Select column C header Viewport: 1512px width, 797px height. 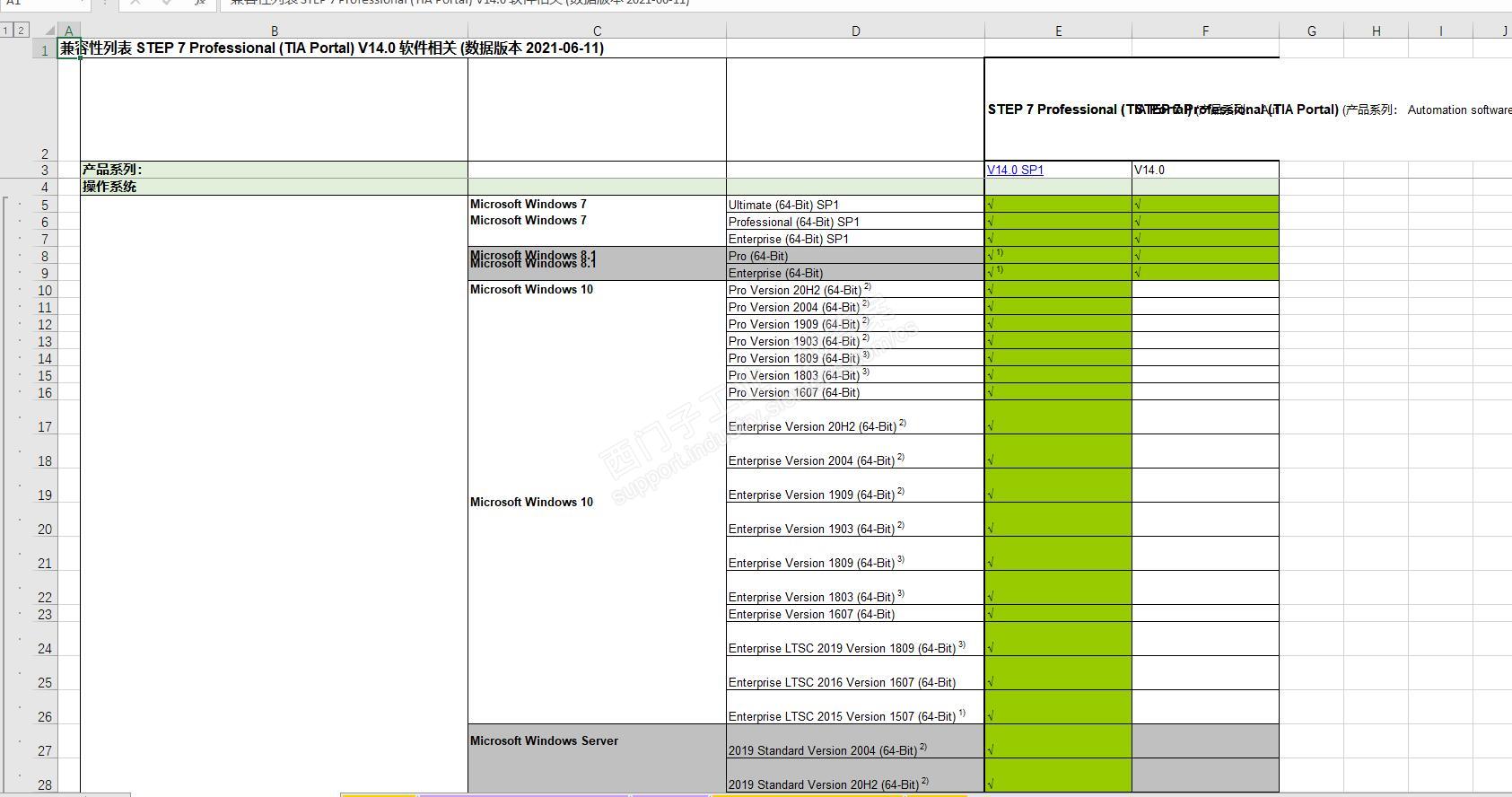pyautogui.click(x=597, y=31)
